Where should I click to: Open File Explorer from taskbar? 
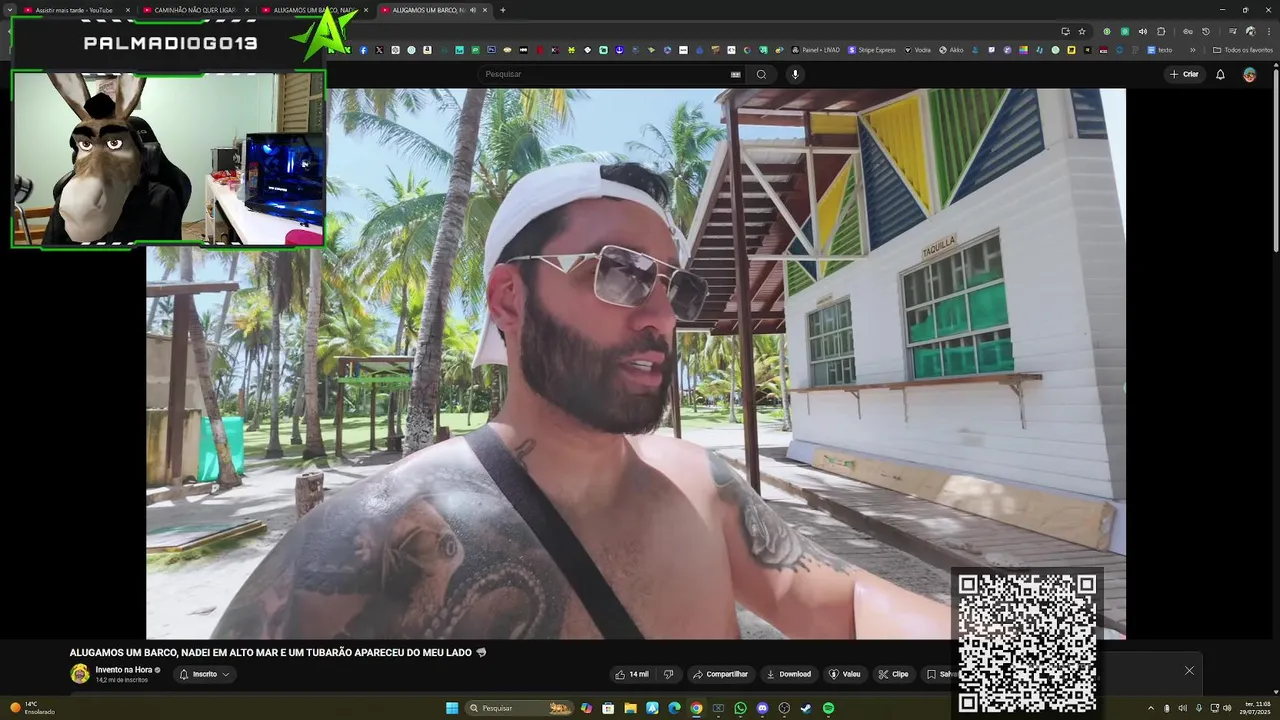click(630, 708)
